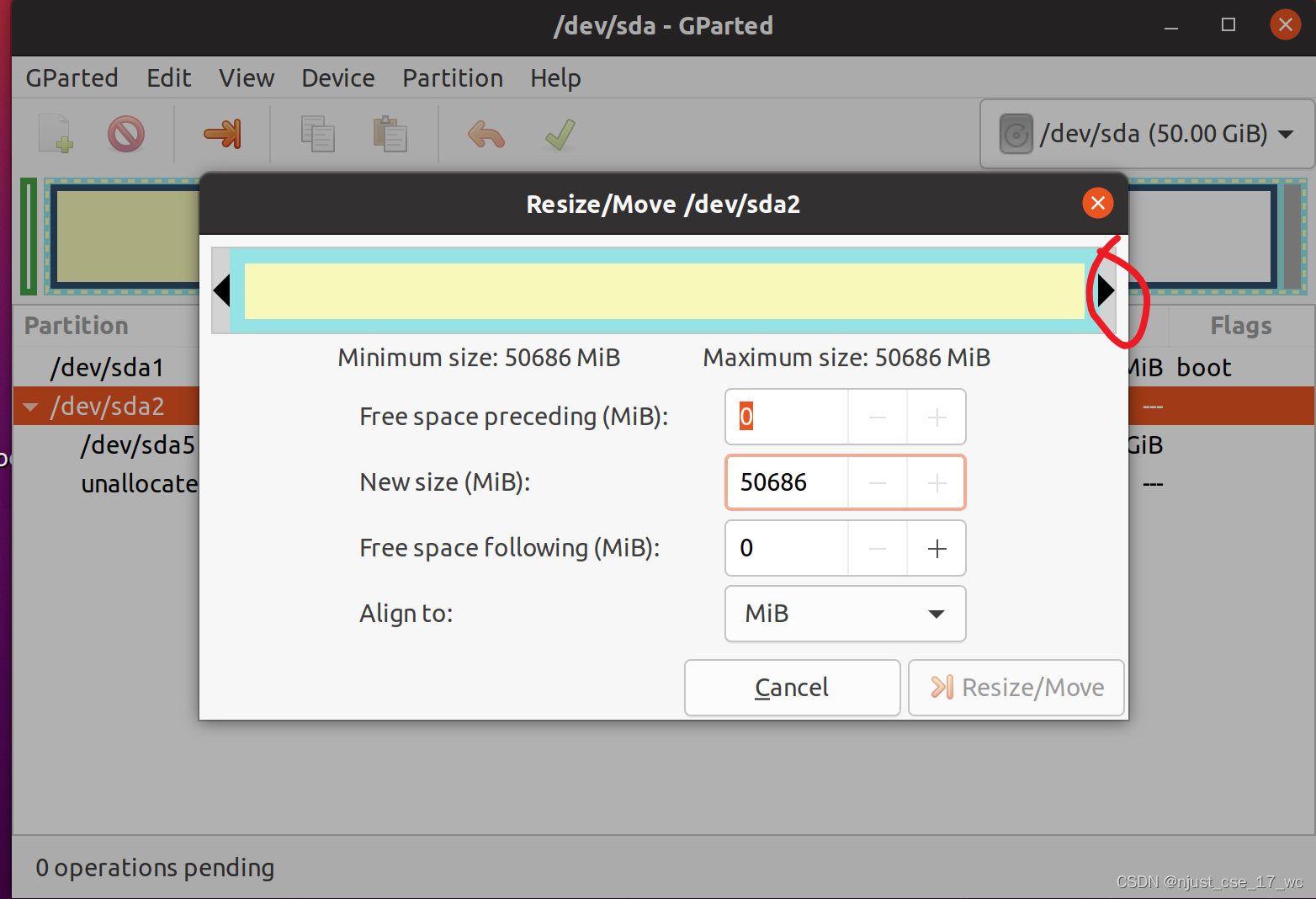
Task: Click the Free space following input field
Action: tap(787, 548)
